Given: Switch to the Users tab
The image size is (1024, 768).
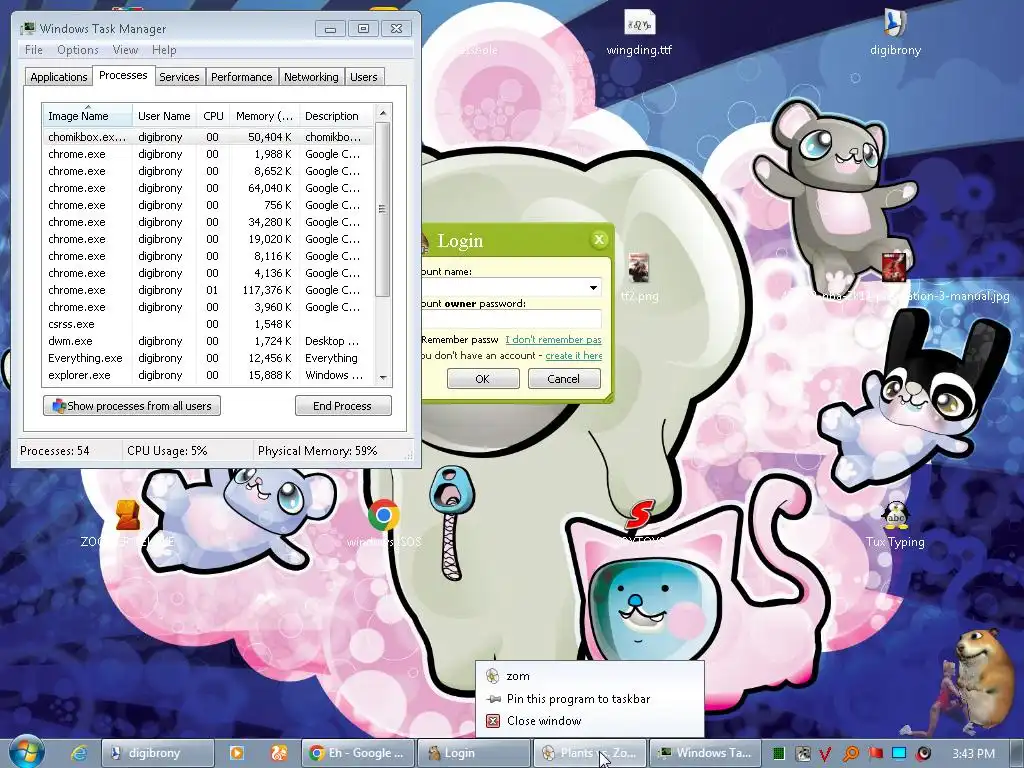Looking at the screenshot, I should [x=364, y=77].
